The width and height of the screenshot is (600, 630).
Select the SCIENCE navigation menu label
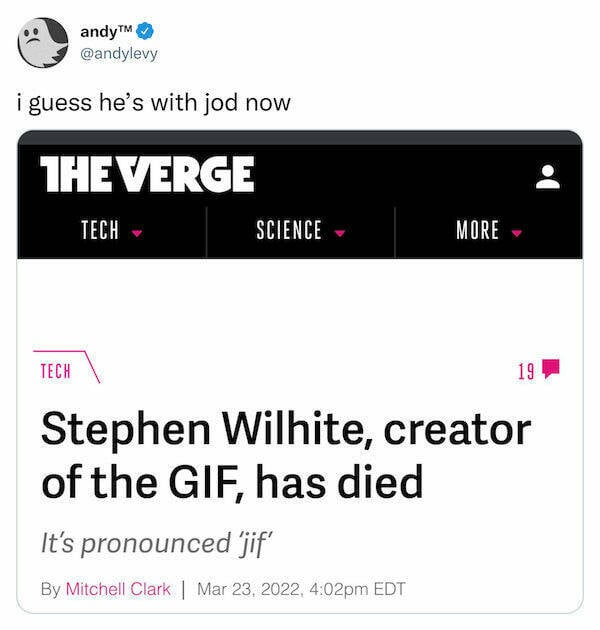pos(289,231)
